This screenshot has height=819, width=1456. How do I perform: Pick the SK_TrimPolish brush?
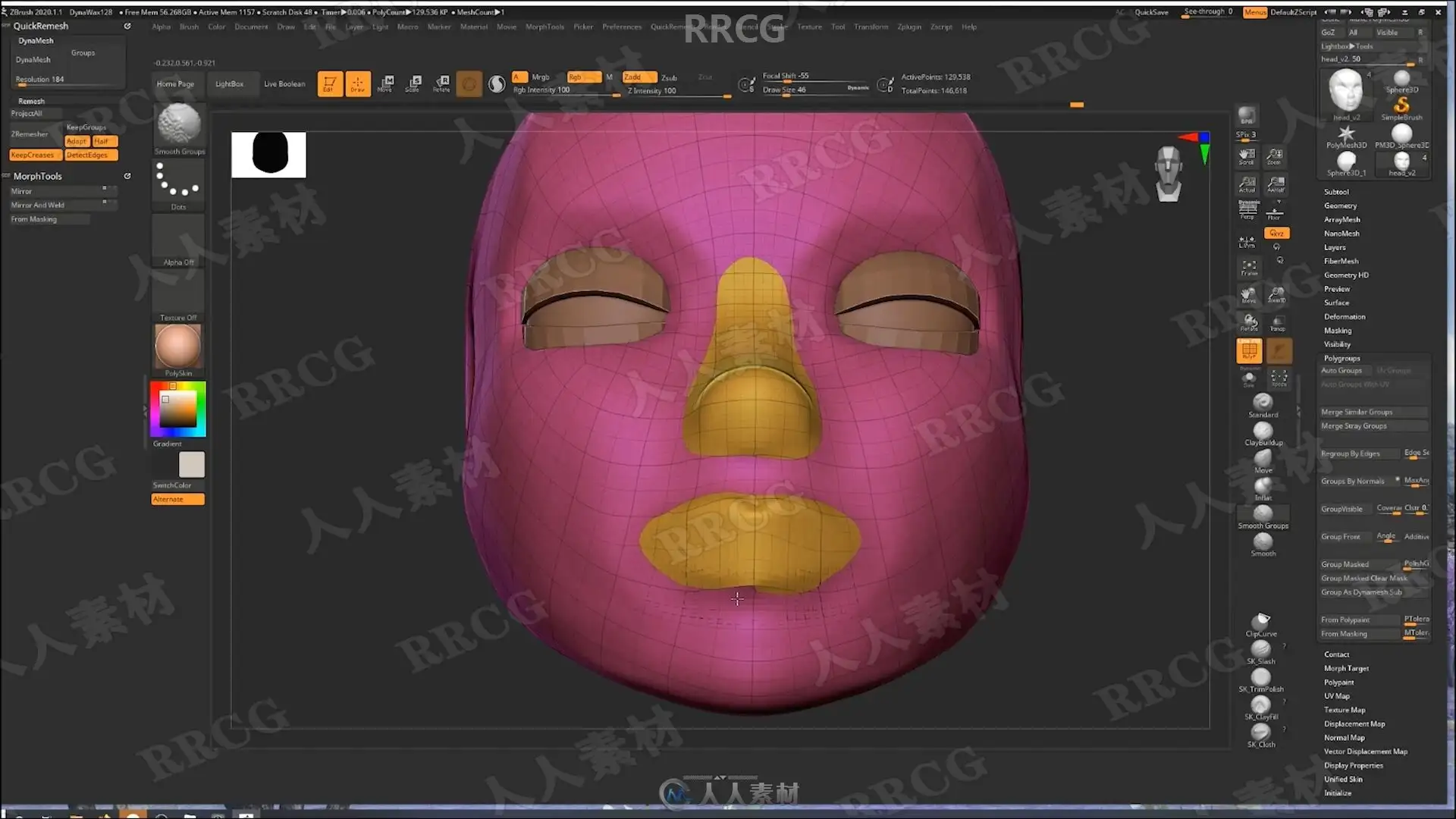pyautogui.click(x=1261, y=680)
